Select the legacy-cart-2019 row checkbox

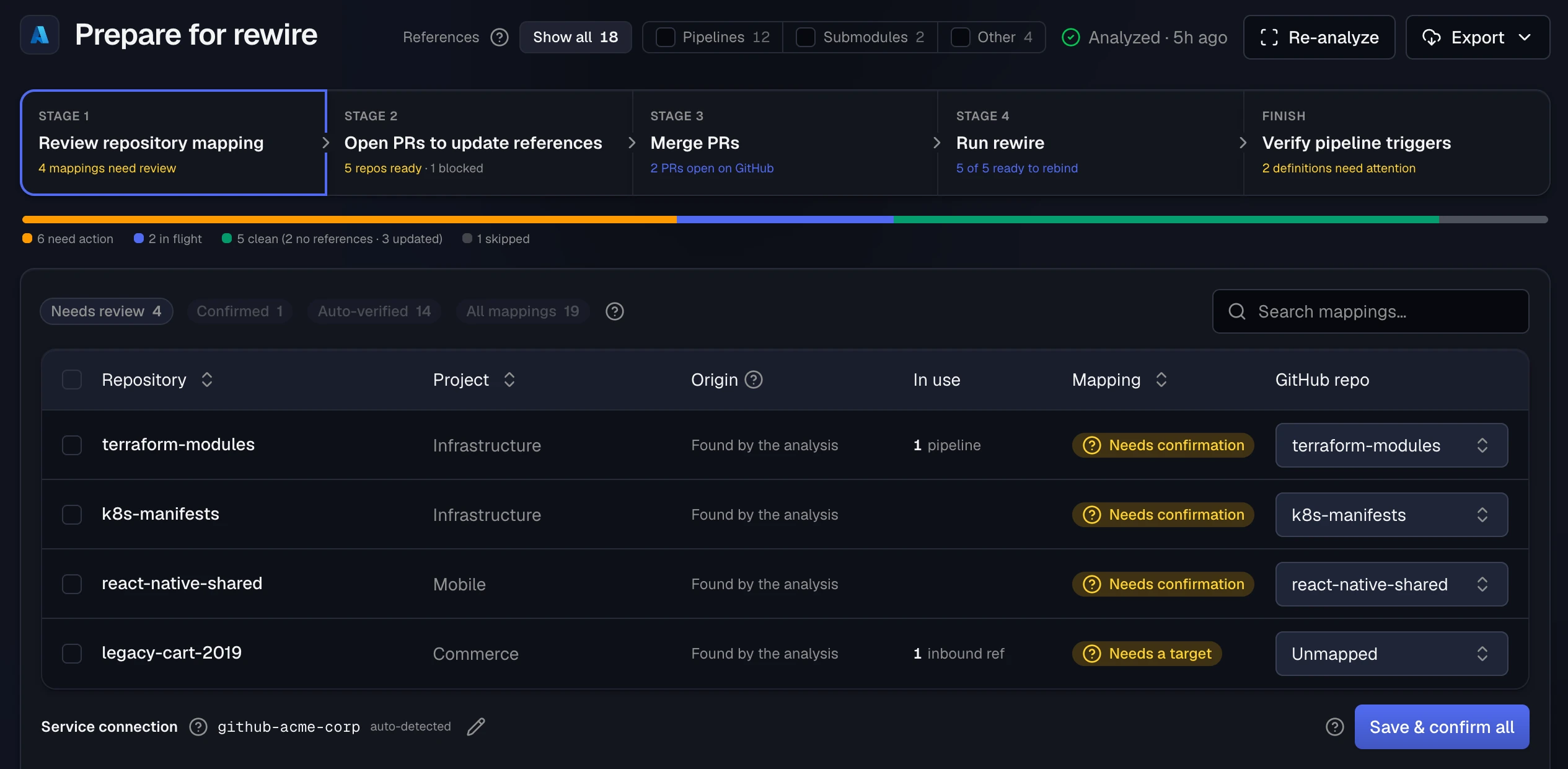click(x=72, y=654)
